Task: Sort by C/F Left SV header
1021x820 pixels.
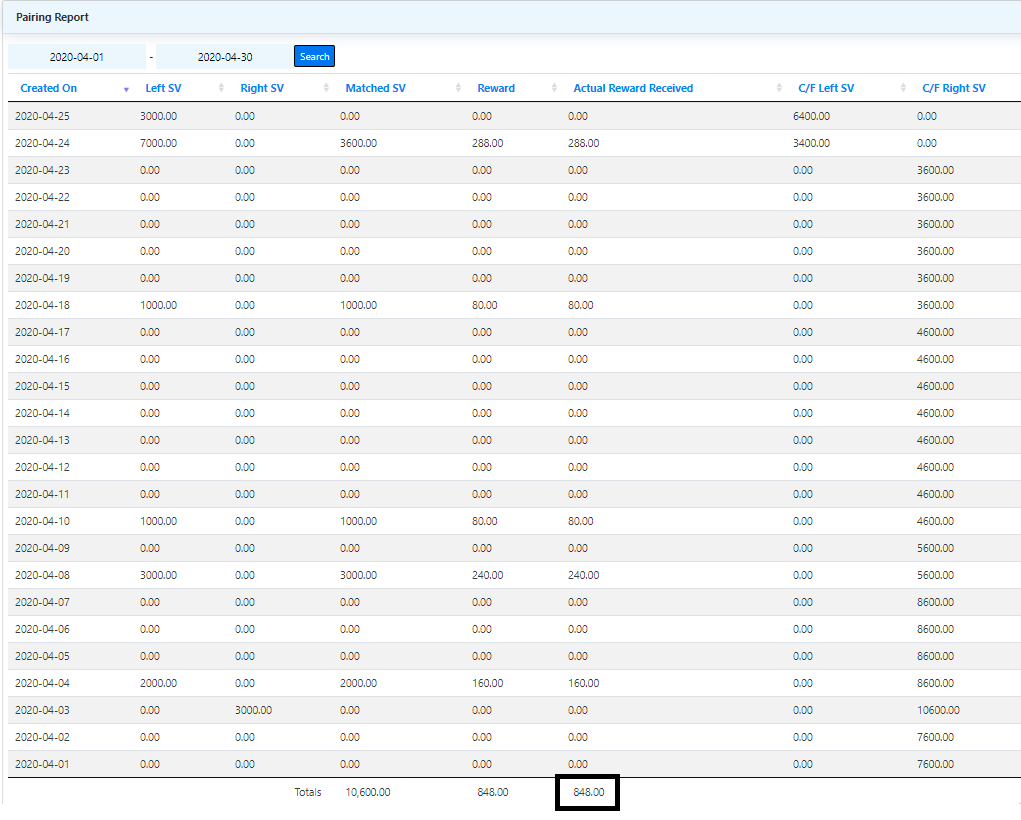Action: (826, 88)
